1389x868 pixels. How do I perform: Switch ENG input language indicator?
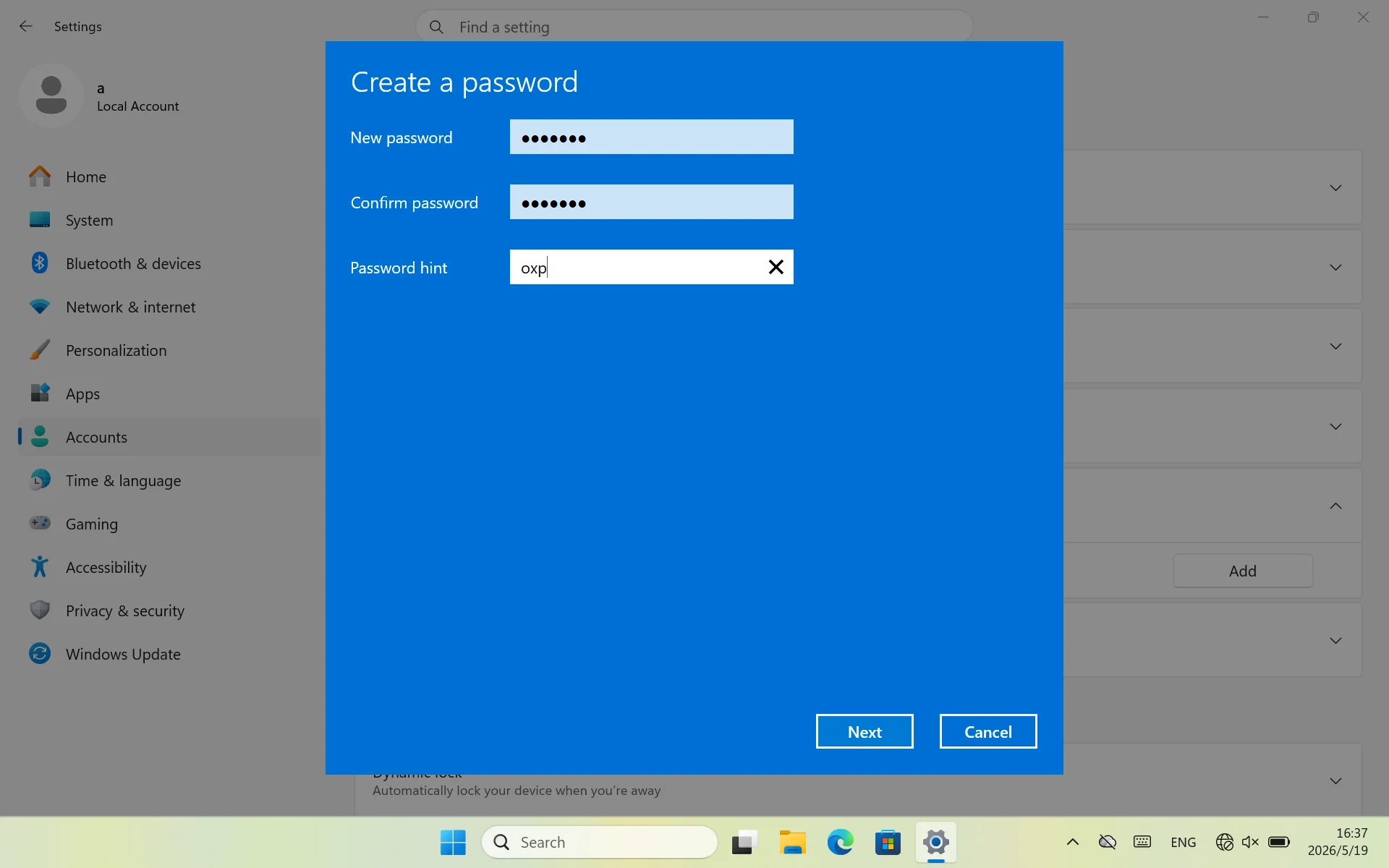click(x=1183, y=842)
